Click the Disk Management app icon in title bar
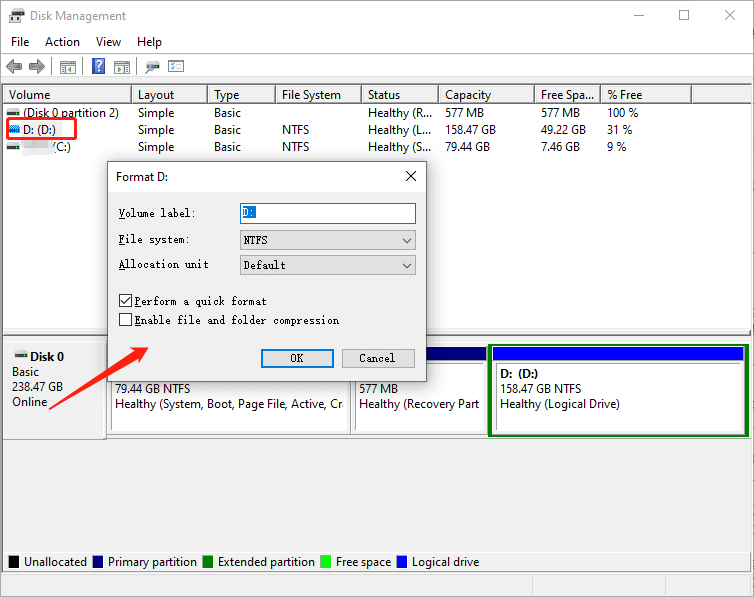The image size is (754, 597). click(16, 16)
